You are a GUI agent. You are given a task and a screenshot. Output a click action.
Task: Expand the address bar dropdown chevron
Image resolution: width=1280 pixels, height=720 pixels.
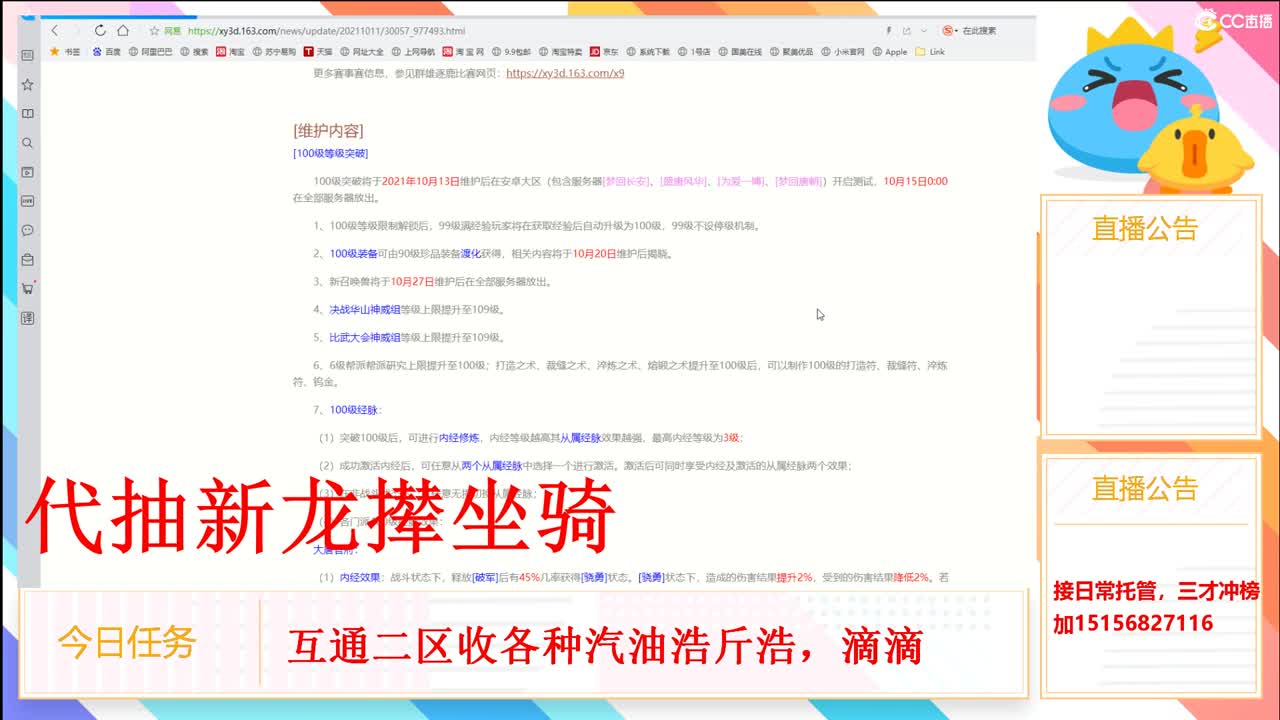[x=923, y=31]
